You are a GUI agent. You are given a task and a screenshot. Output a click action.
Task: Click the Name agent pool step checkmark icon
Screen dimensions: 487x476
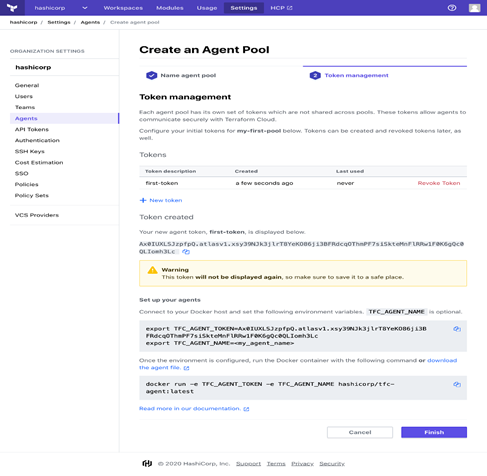151,75
